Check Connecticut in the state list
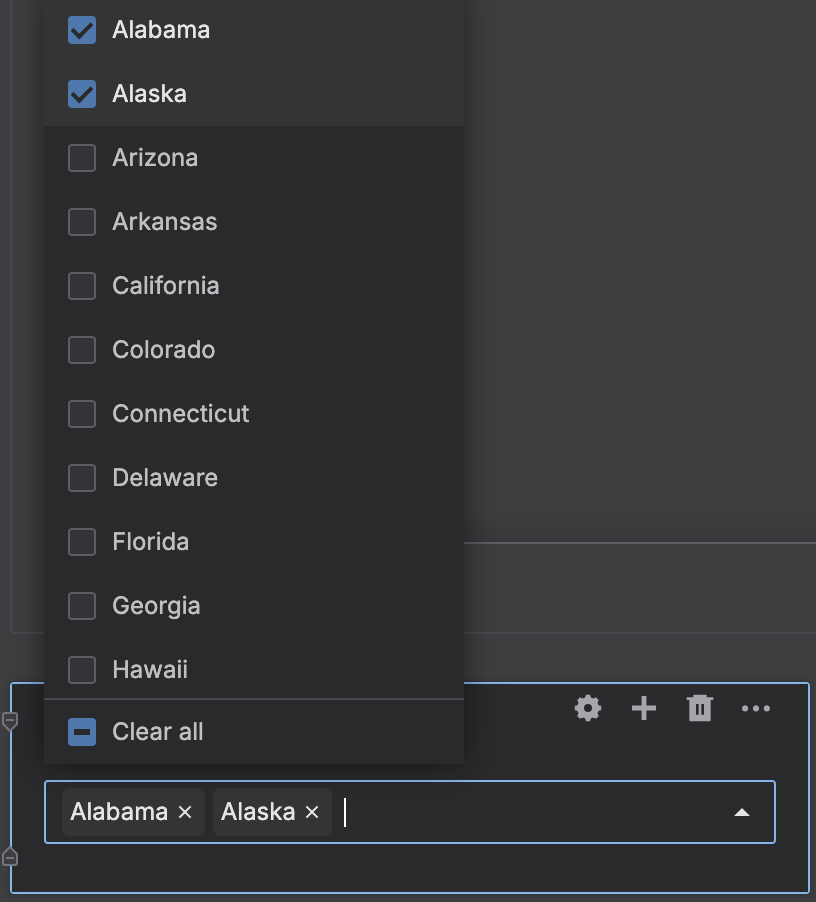 [82, 414]
